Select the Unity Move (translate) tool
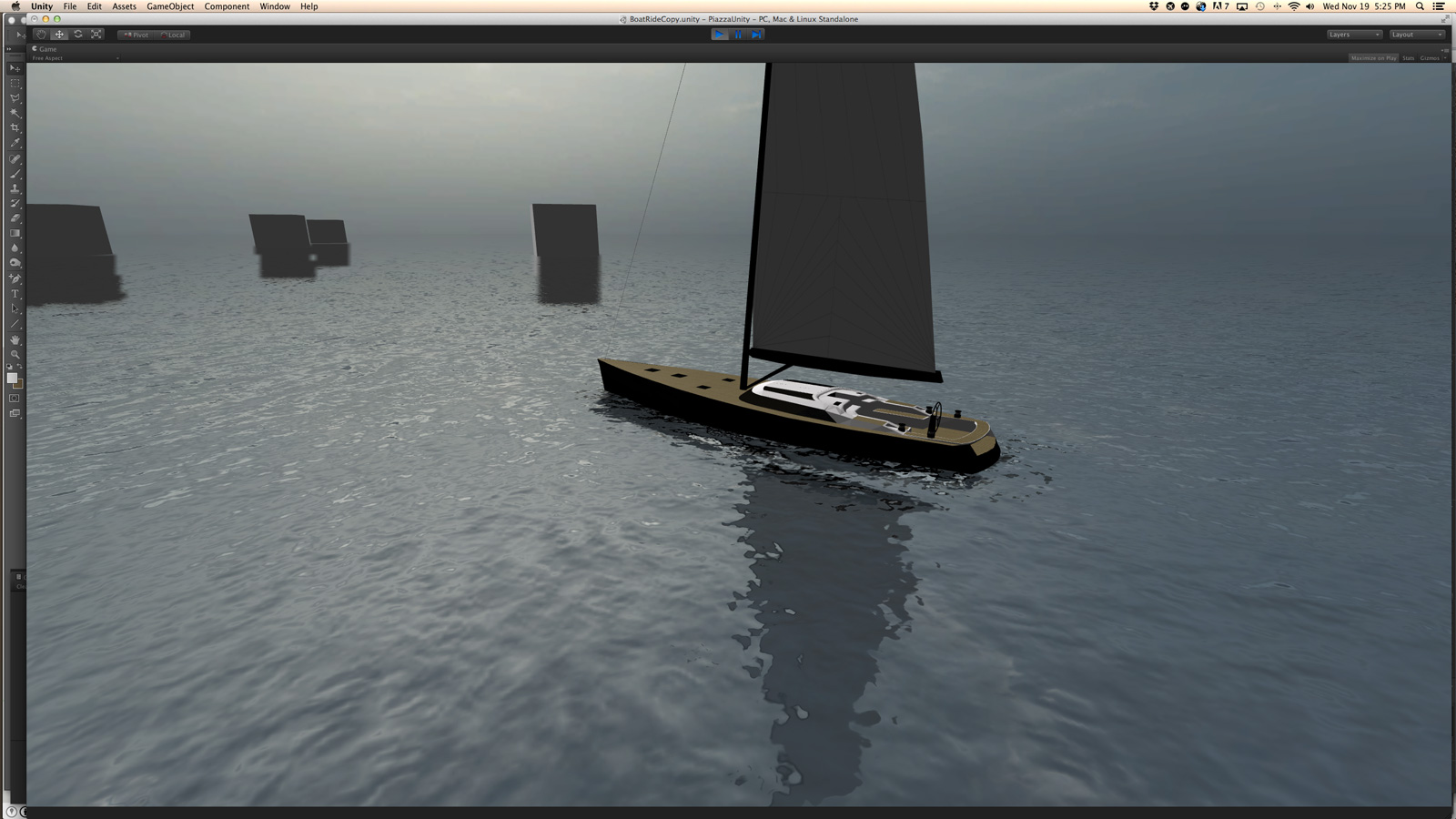 pyautogui.click(x=59, y=35)
